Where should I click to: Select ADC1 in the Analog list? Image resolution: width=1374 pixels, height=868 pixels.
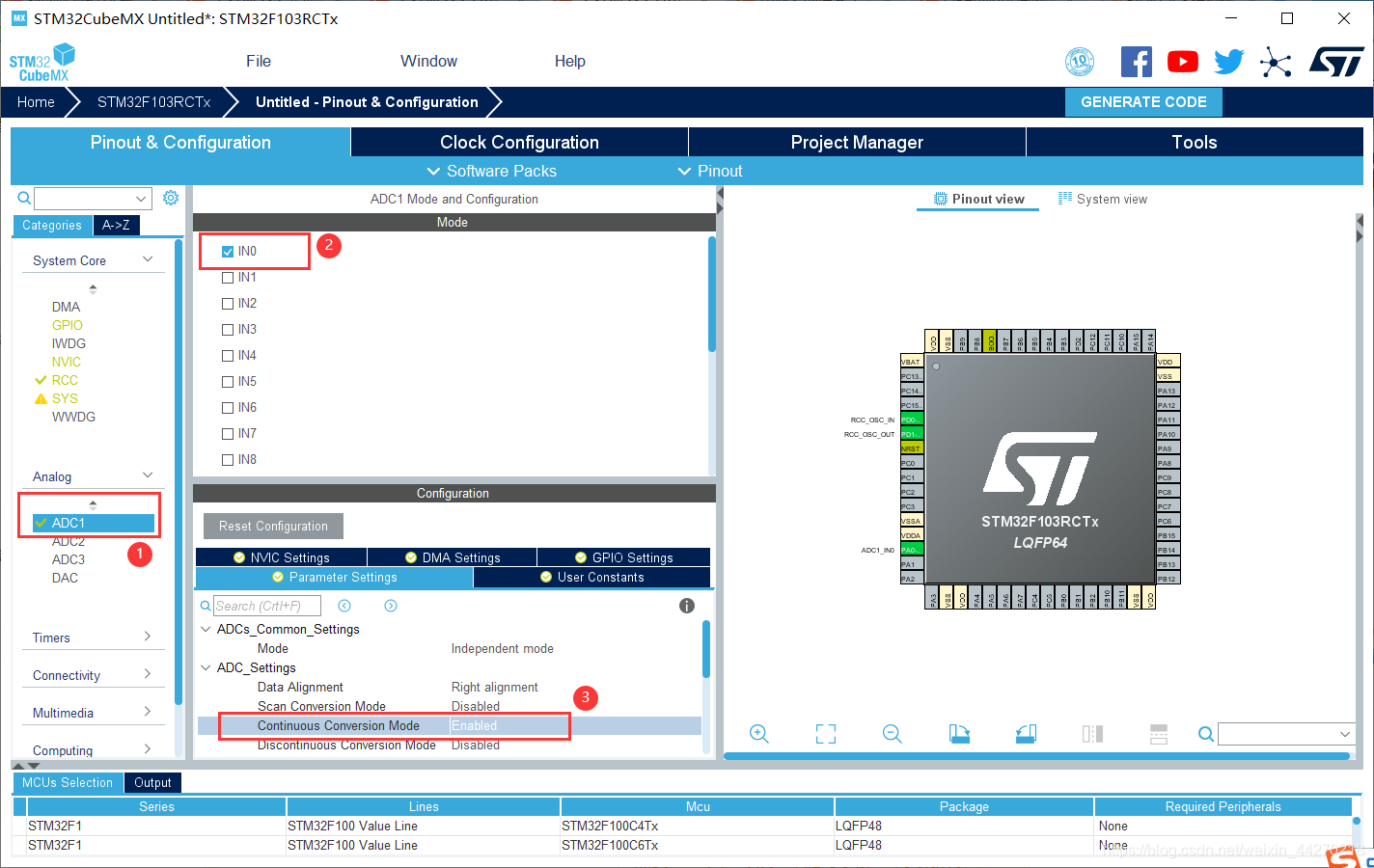tap(94, 523)
